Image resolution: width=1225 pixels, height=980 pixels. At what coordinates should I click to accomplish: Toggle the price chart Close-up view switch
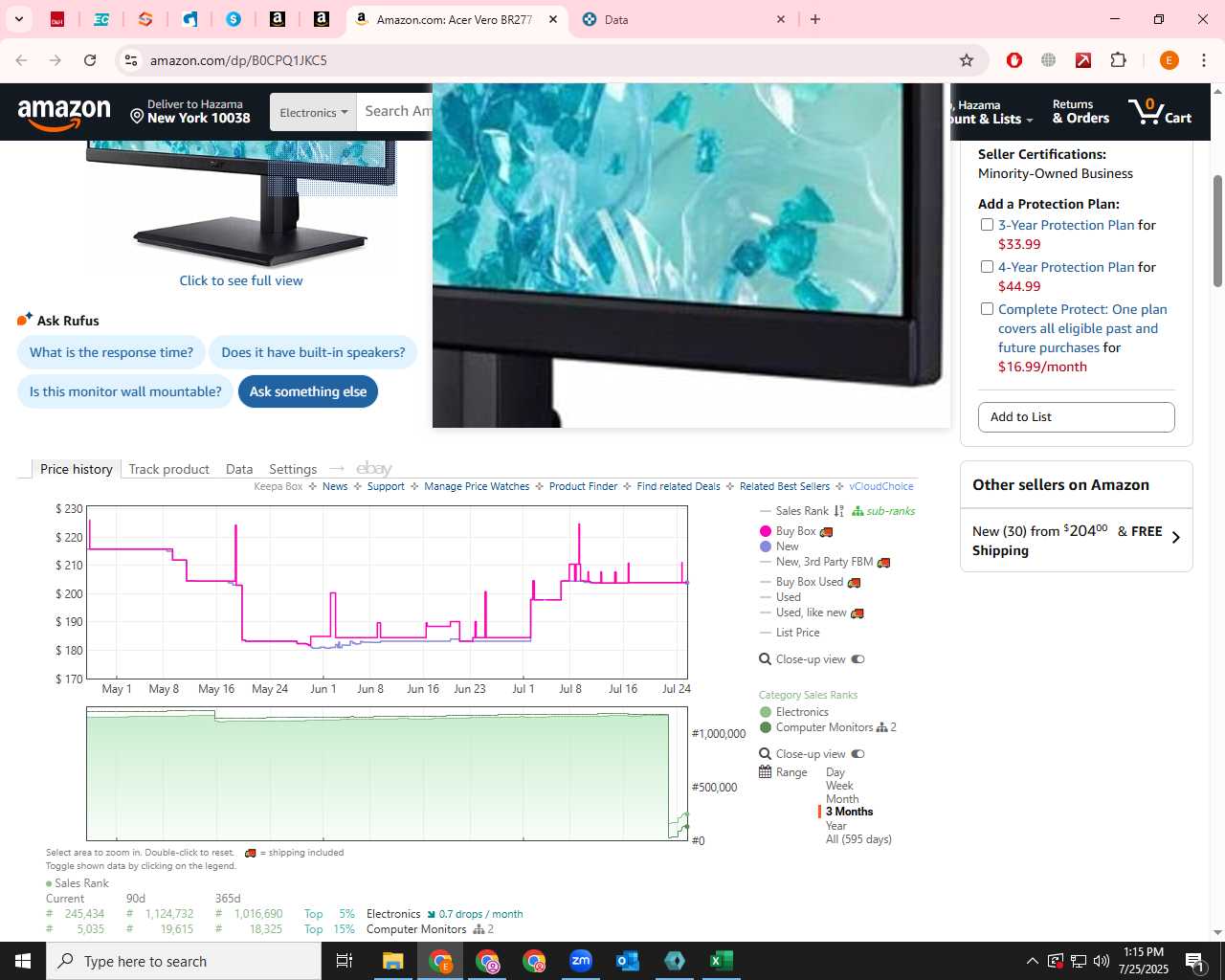857,659
